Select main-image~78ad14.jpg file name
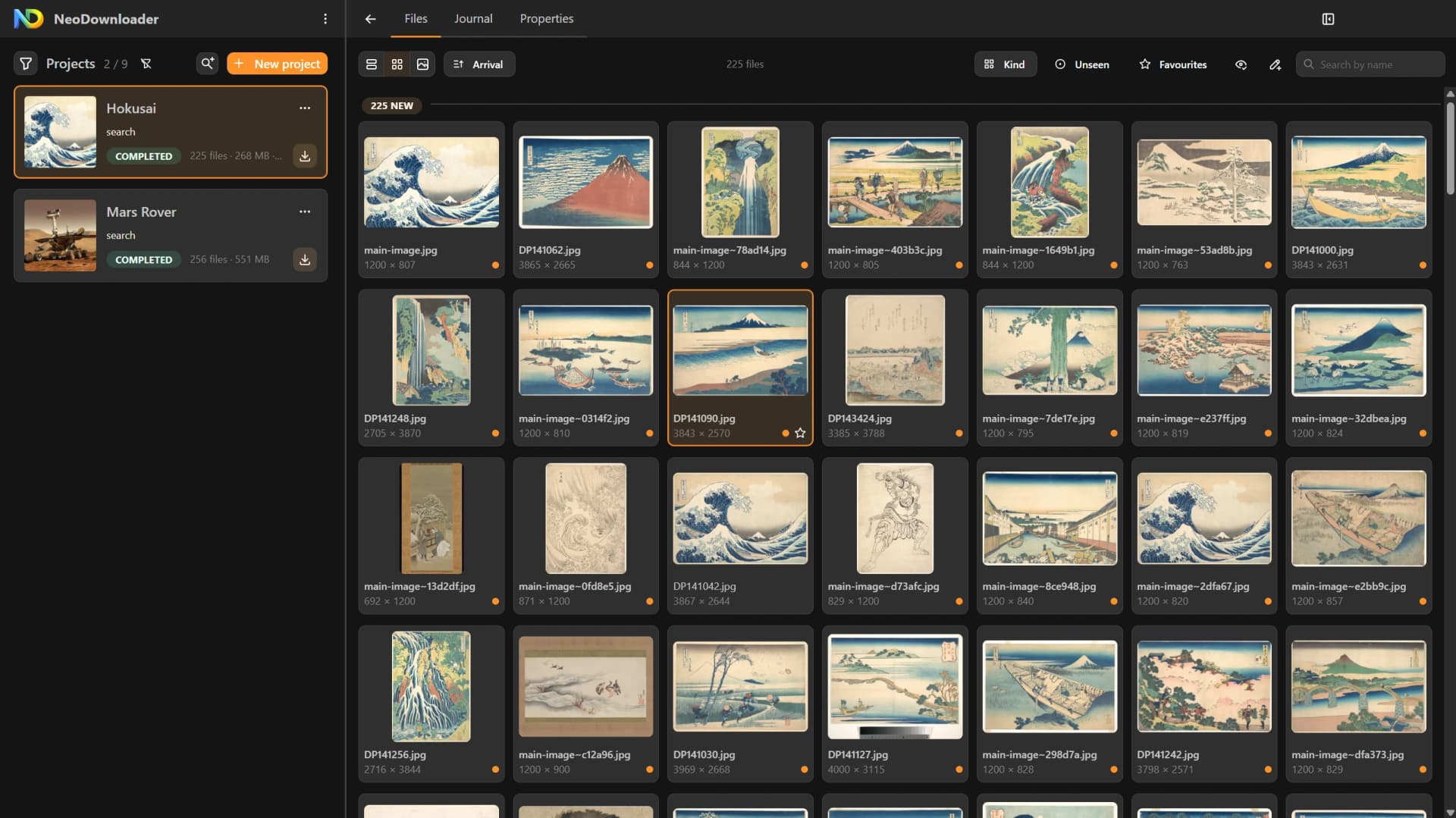This screenshot has height=818, width=1456. click(730, 250)
